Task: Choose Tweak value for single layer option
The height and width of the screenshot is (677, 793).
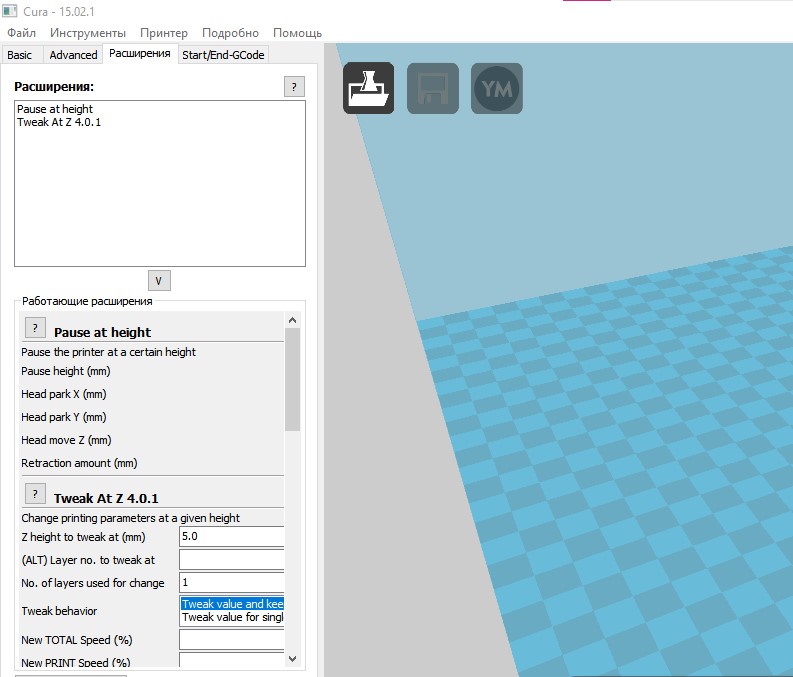Action: (232, 617)
